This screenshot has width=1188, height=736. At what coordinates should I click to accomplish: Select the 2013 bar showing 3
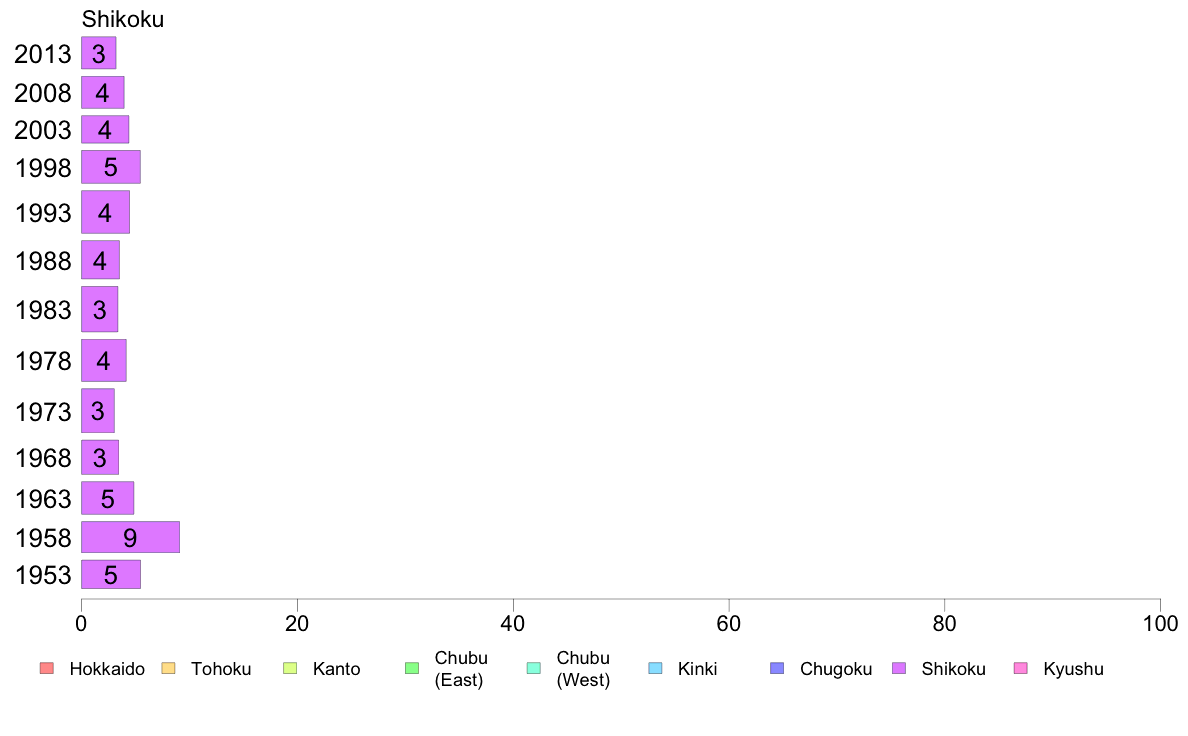click(x=98, y=53)
